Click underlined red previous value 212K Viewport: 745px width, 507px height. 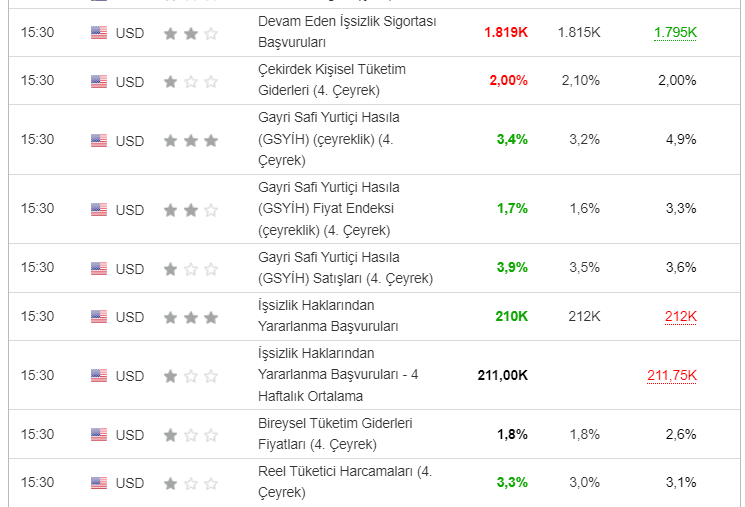click(x=680, y=317)
